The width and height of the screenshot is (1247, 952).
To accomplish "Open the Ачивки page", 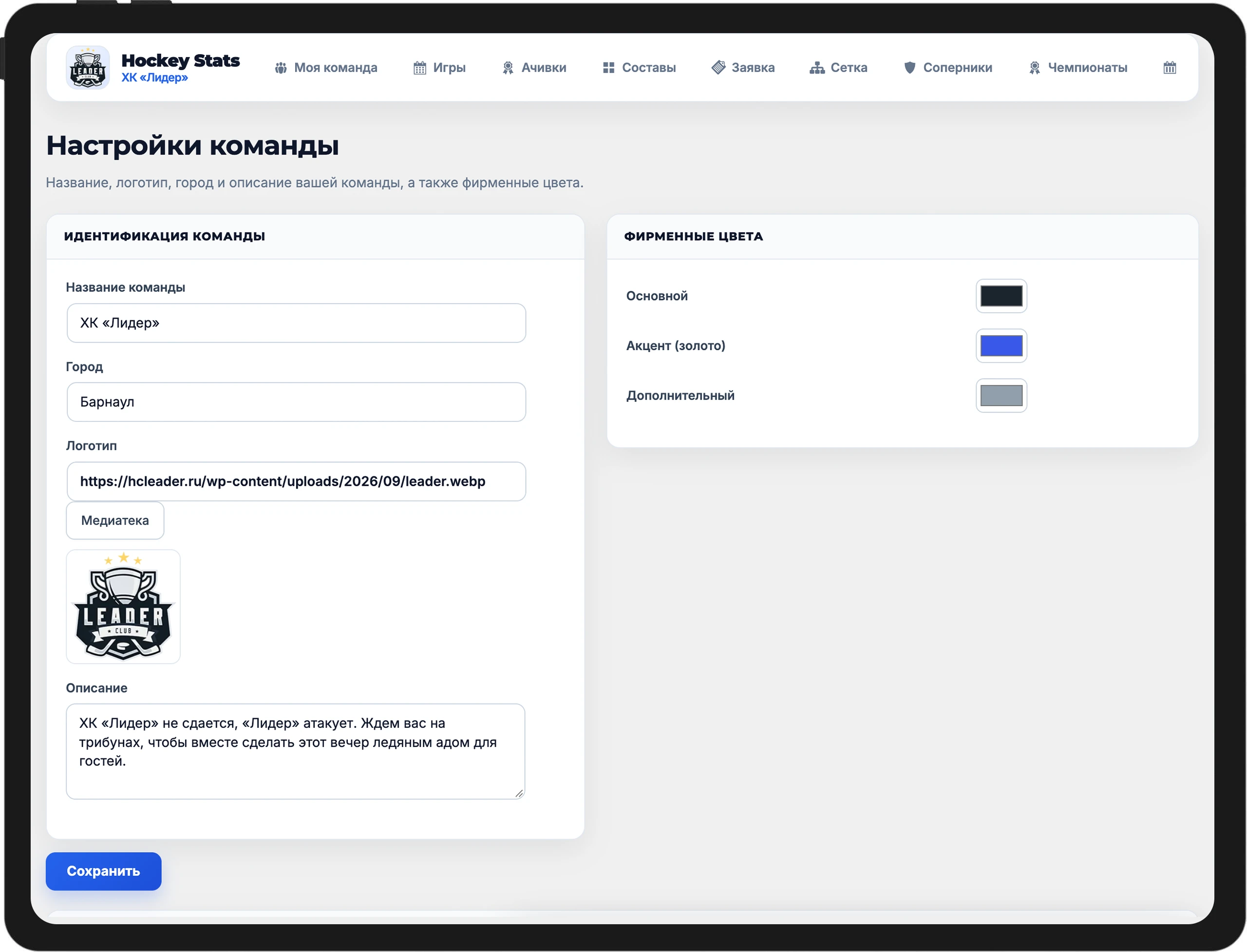I will coord(534,68).
